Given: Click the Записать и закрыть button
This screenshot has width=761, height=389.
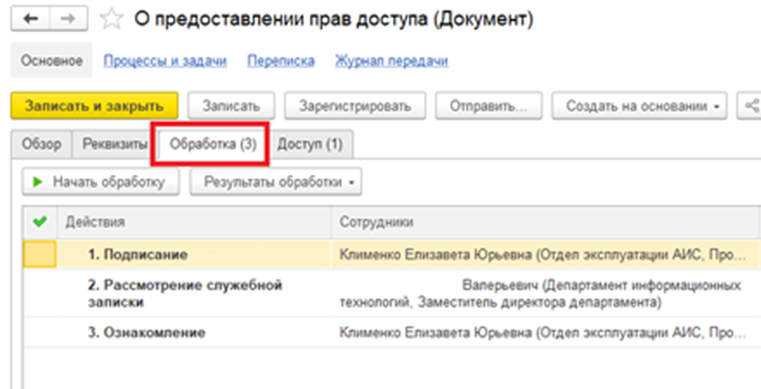Looking at the screenshot, I should pyautogui.click(x=94, y=106).
